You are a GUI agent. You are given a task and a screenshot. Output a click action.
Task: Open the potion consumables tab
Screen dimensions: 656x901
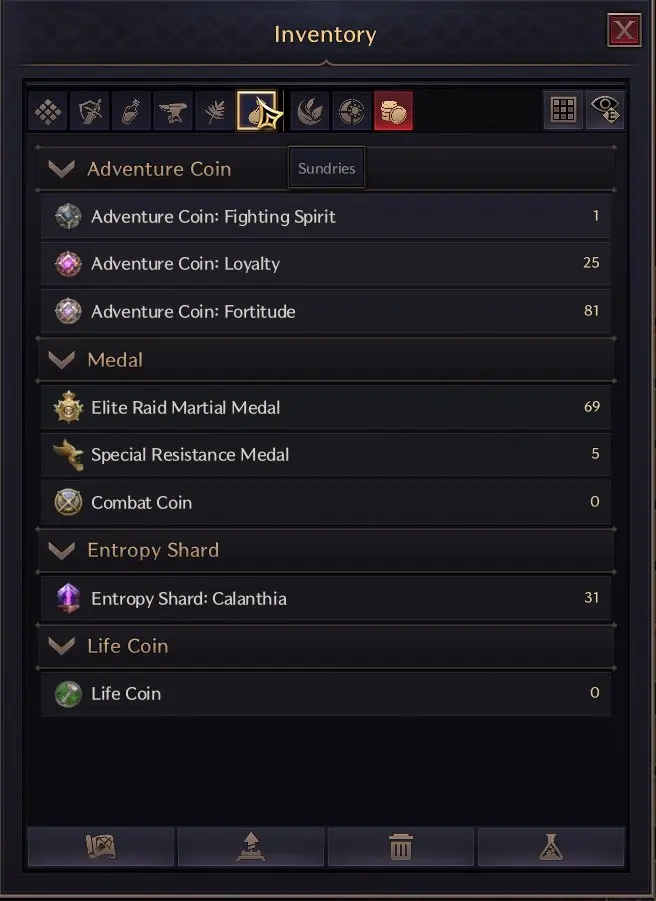[x=131, y=111]
